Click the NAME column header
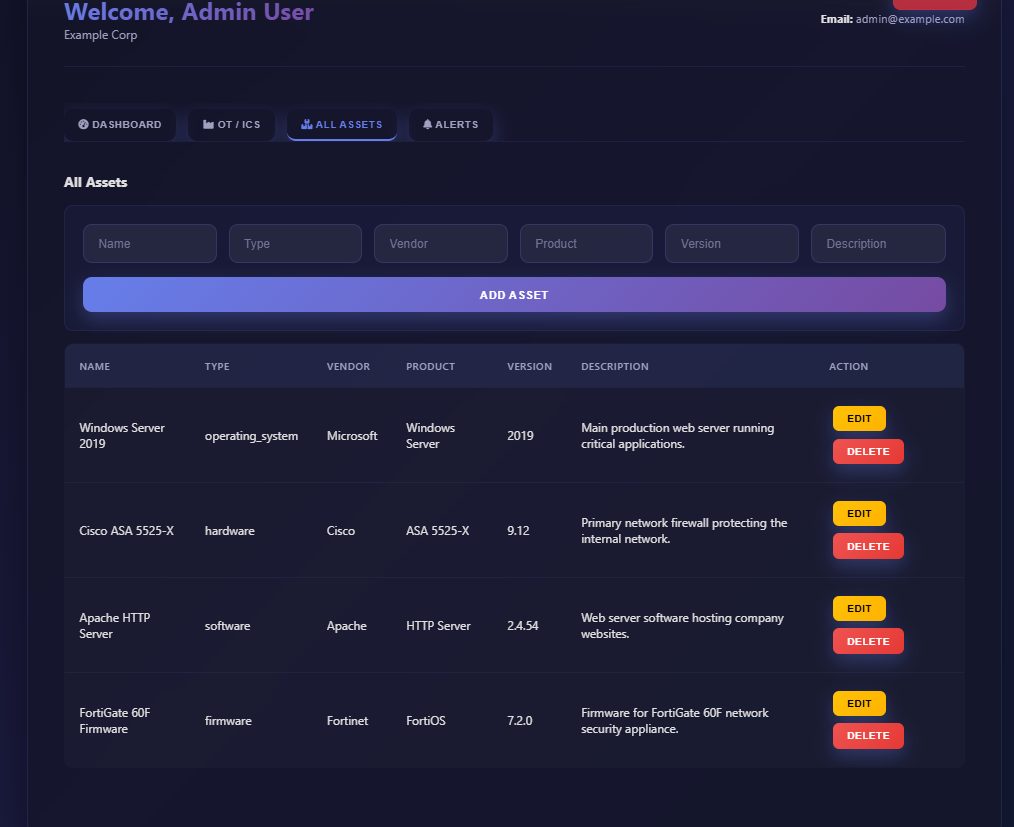 [x=94, y=367]
